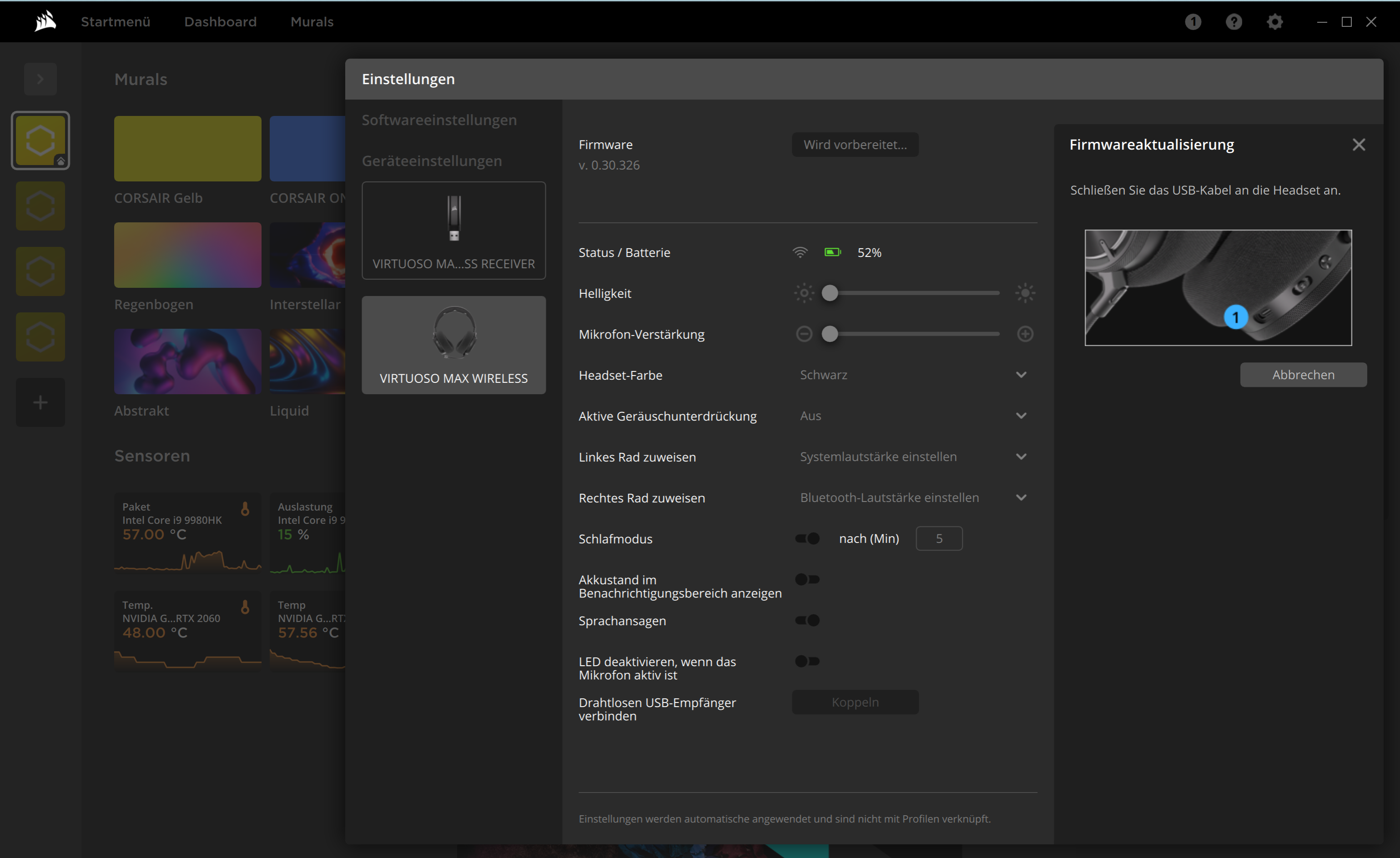The height and width of the screenshot is (858, 1400).
Task: Click Koppeln to connect USB receiver
Action: pyautogui.click(x=854, y=702)
